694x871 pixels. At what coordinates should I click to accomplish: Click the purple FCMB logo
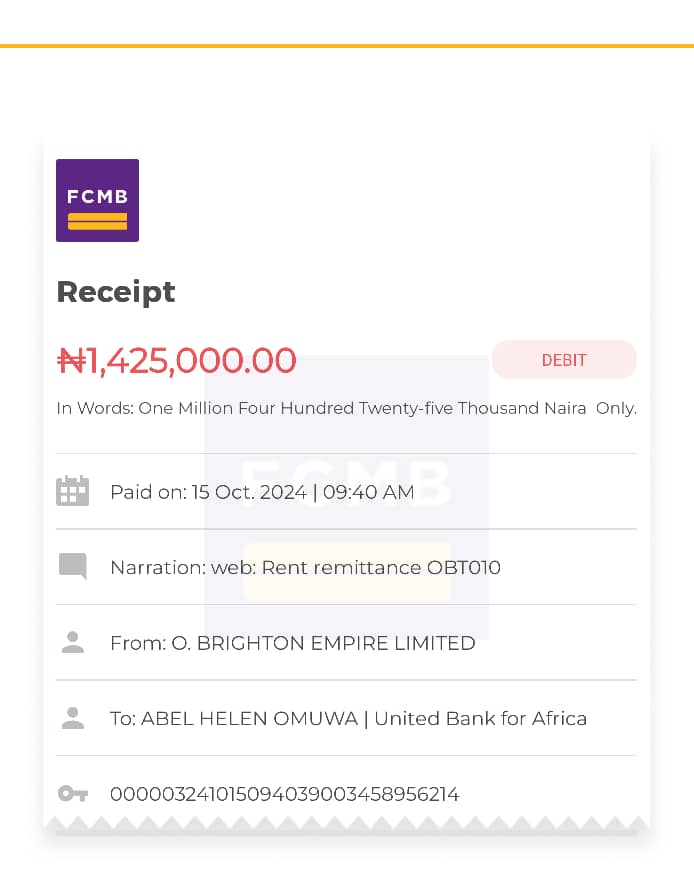(x=97, y=200)
